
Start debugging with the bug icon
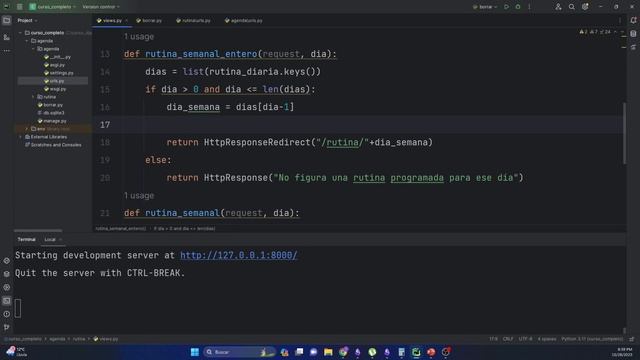point(518,7)
